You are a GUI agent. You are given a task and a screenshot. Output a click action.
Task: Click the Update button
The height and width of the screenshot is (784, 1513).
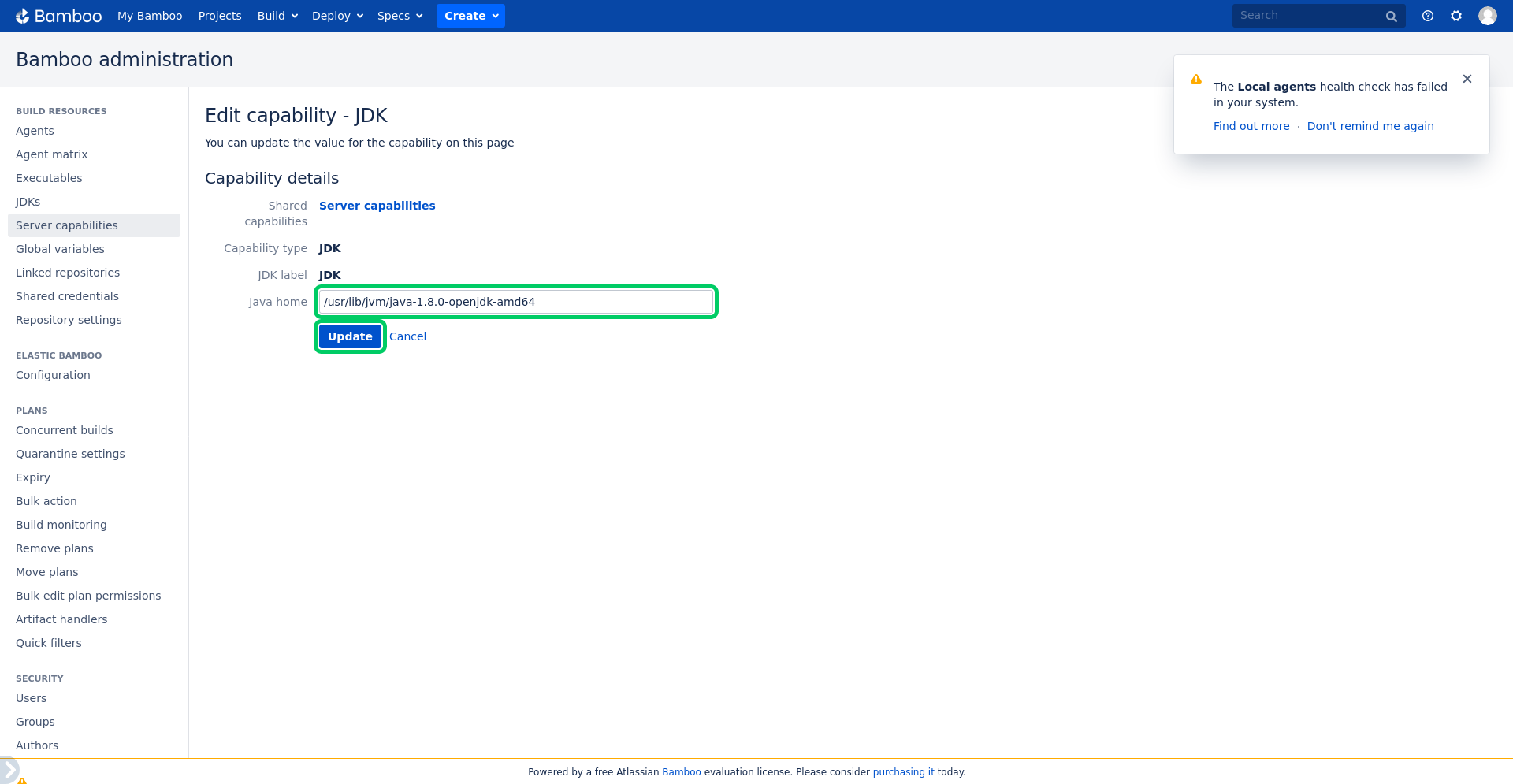pyautogui.click(x=350, y=336)
